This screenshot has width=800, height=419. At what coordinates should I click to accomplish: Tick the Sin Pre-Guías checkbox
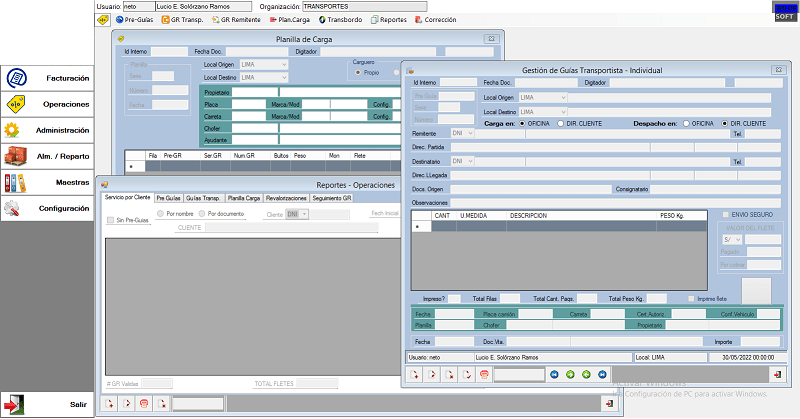tap(110, 219)
